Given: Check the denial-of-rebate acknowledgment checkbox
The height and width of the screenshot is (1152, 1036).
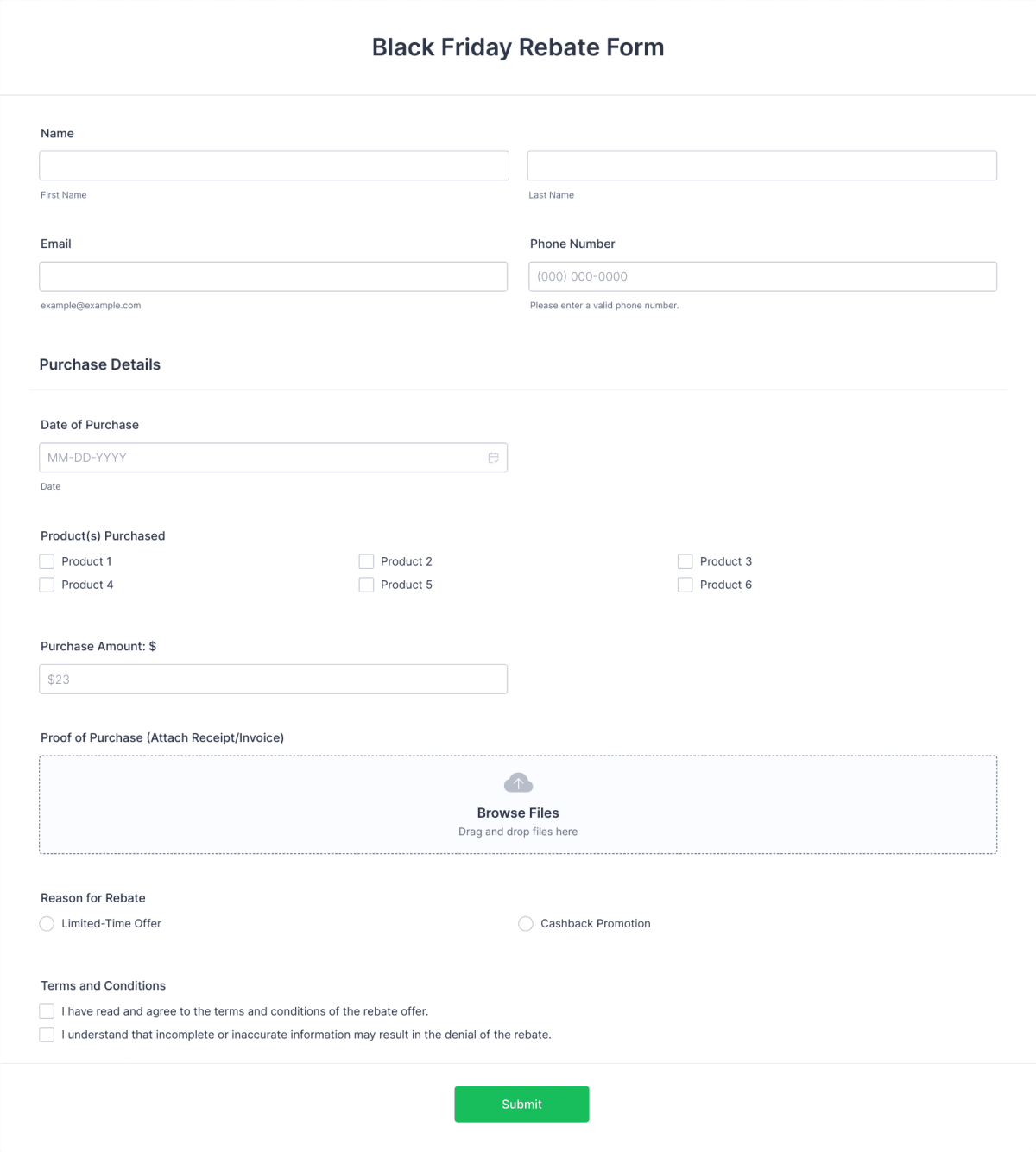Looking at the screenshot, I should click(x=47, y=1034).
